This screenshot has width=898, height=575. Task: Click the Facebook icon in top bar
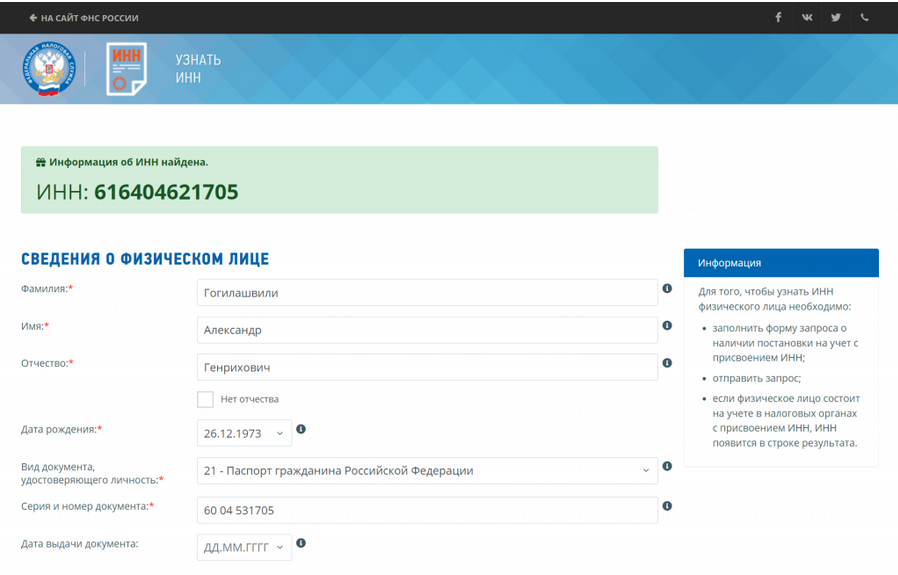click(x=778, y=17)
